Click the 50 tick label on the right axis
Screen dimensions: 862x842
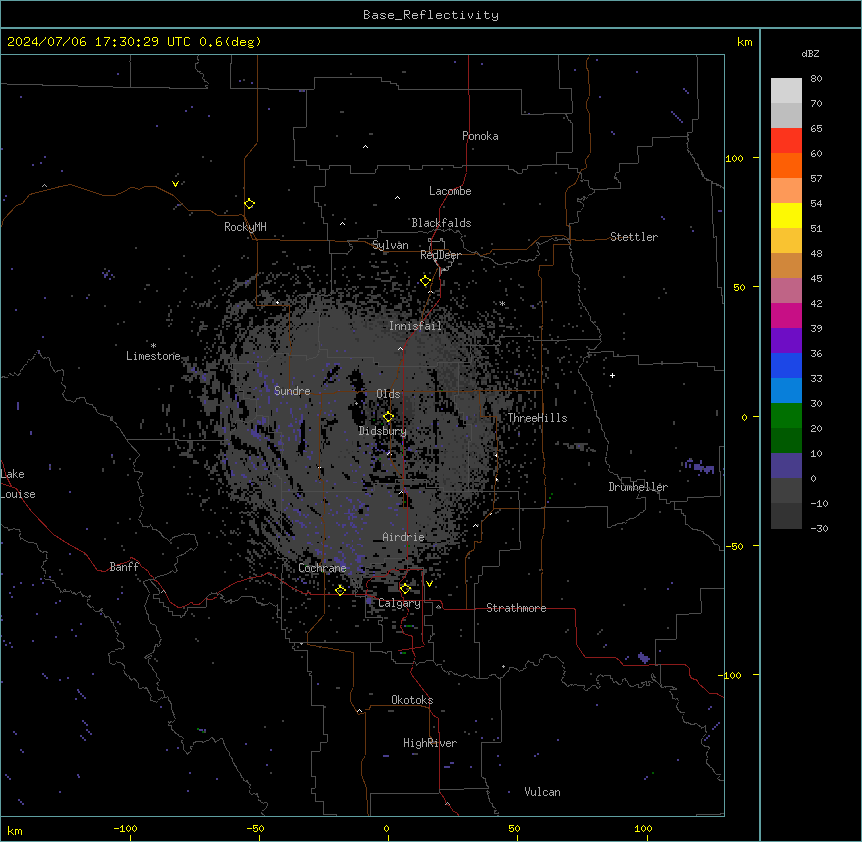[739, 287]
